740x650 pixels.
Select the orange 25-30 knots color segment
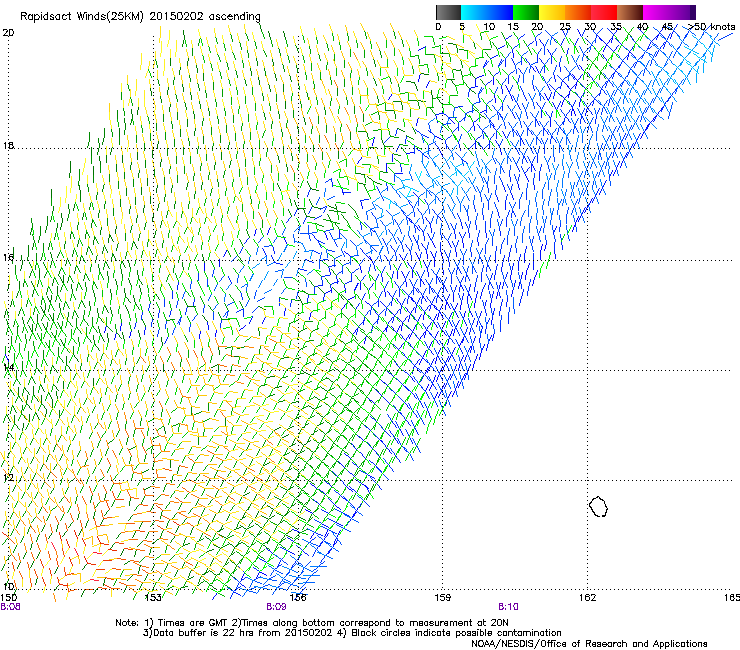point(578,12)
